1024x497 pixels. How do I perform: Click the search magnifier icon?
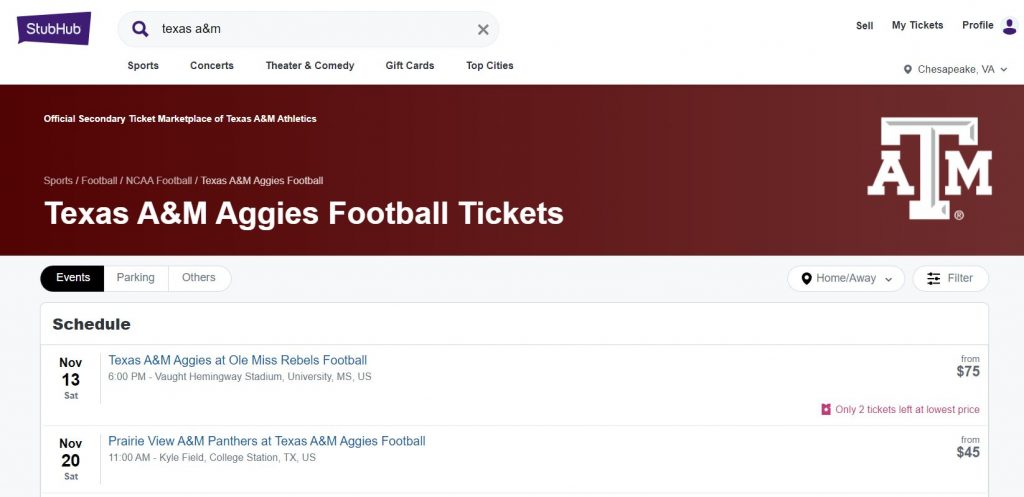click(140, 29)
